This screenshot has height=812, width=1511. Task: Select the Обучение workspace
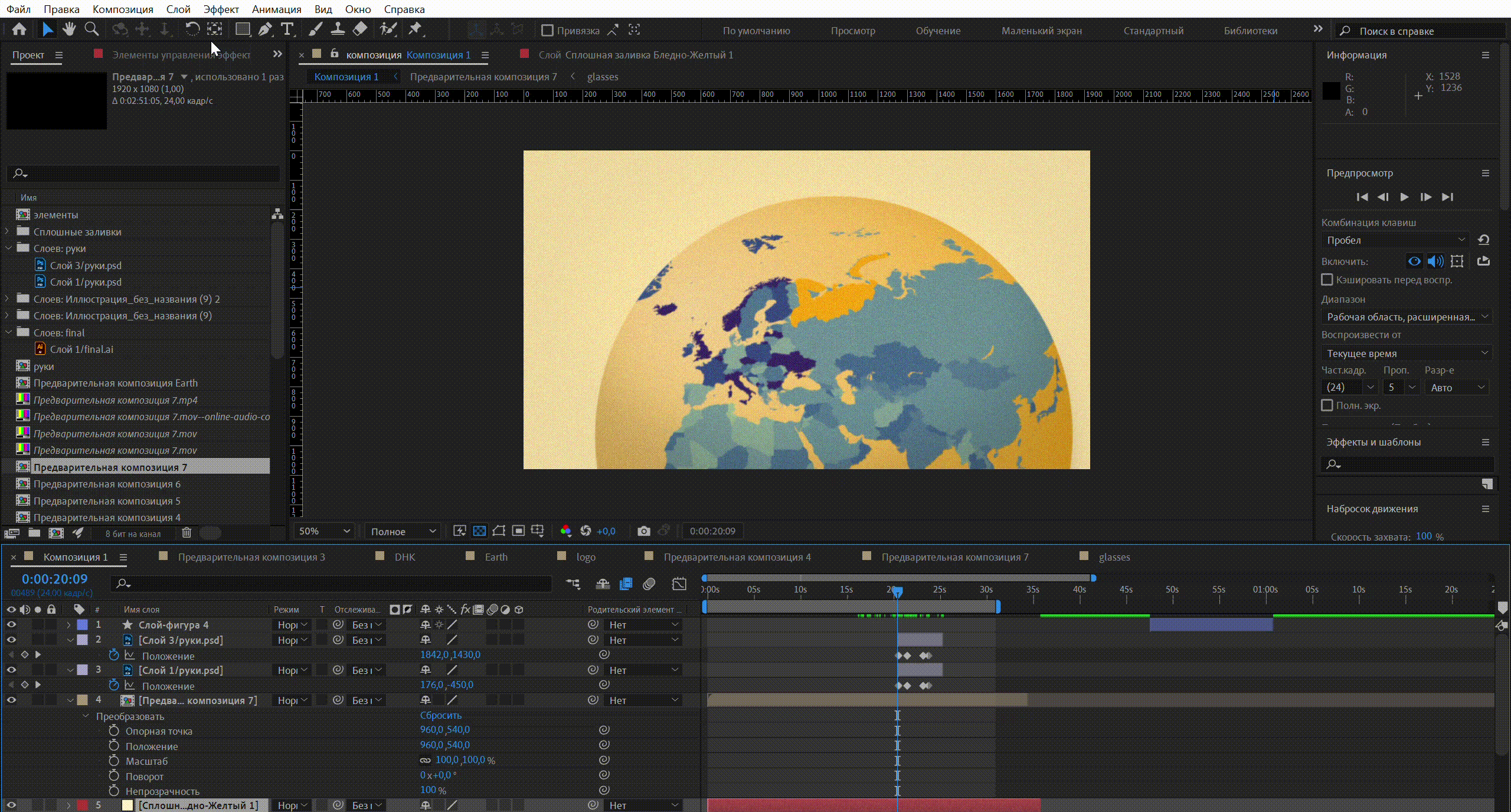pyautogui.click(x=937, y=31)
